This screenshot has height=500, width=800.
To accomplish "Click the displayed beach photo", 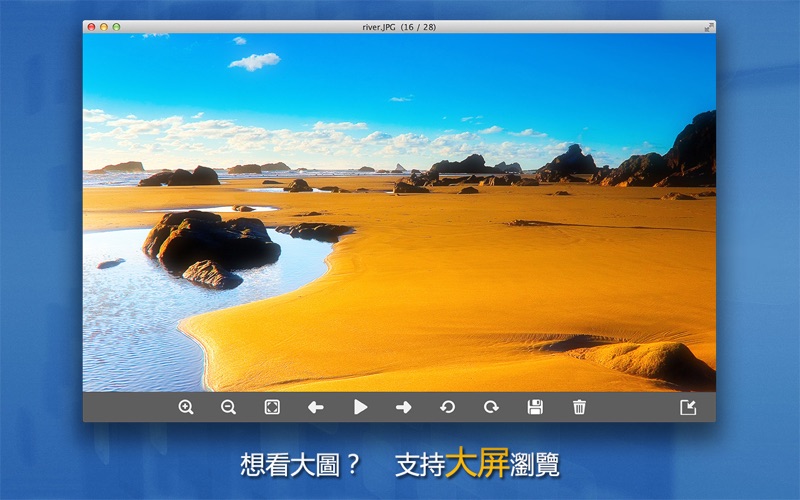I will [x=399, y=213].
